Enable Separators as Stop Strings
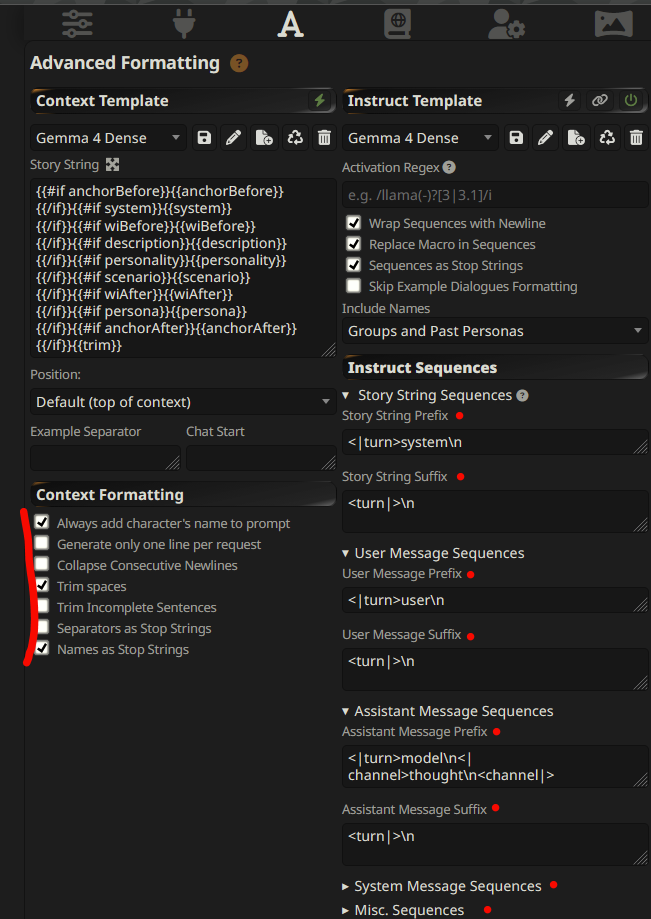 42,628
